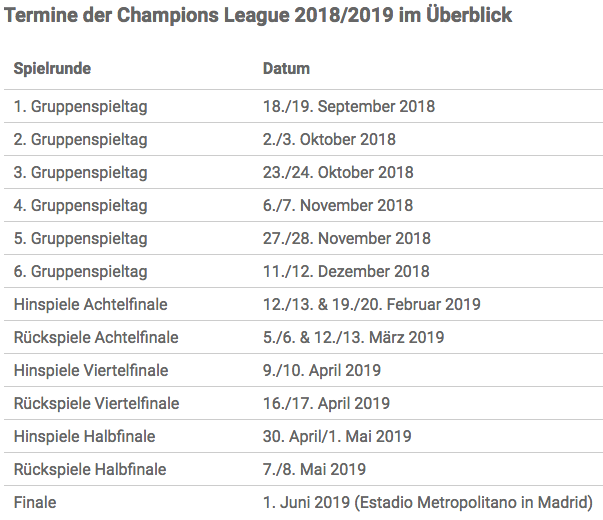Click the 11./12. Dezember 2018 date

(x=346, y=272)
